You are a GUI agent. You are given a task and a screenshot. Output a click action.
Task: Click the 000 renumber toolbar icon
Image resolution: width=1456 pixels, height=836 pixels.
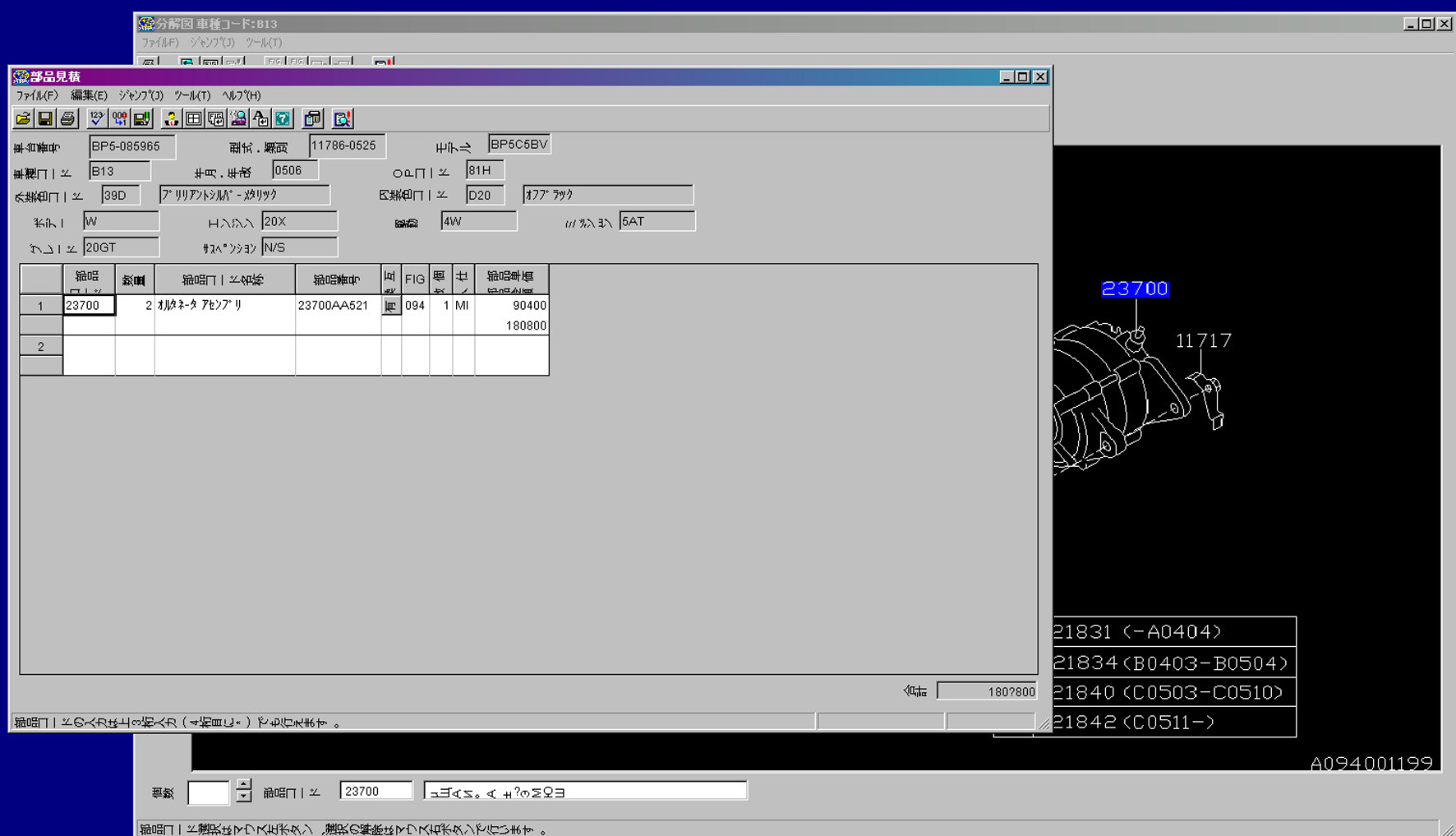tap(120, 119)
